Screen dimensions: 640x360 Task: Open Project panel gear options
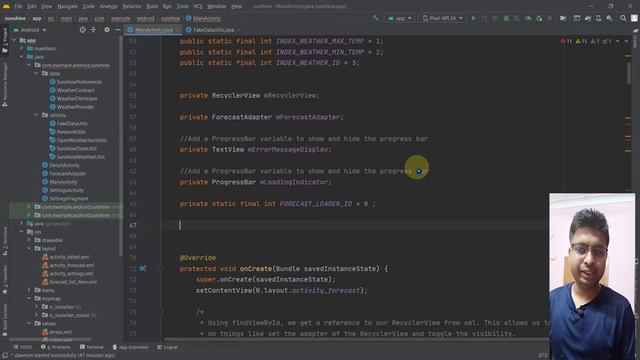tap(107, 30)
